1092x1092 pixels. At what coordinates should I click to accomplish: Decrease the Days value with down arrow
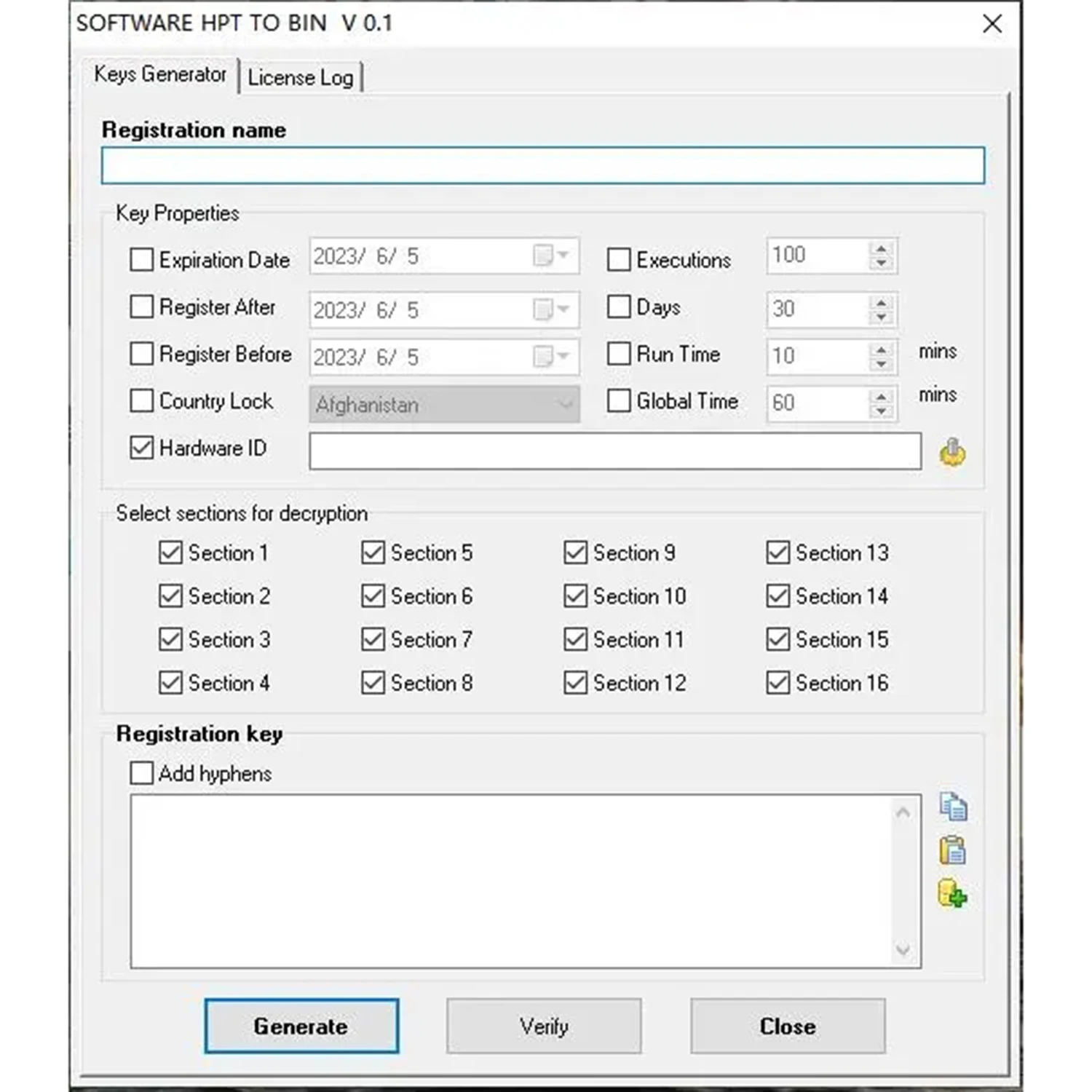coord(881,317)
